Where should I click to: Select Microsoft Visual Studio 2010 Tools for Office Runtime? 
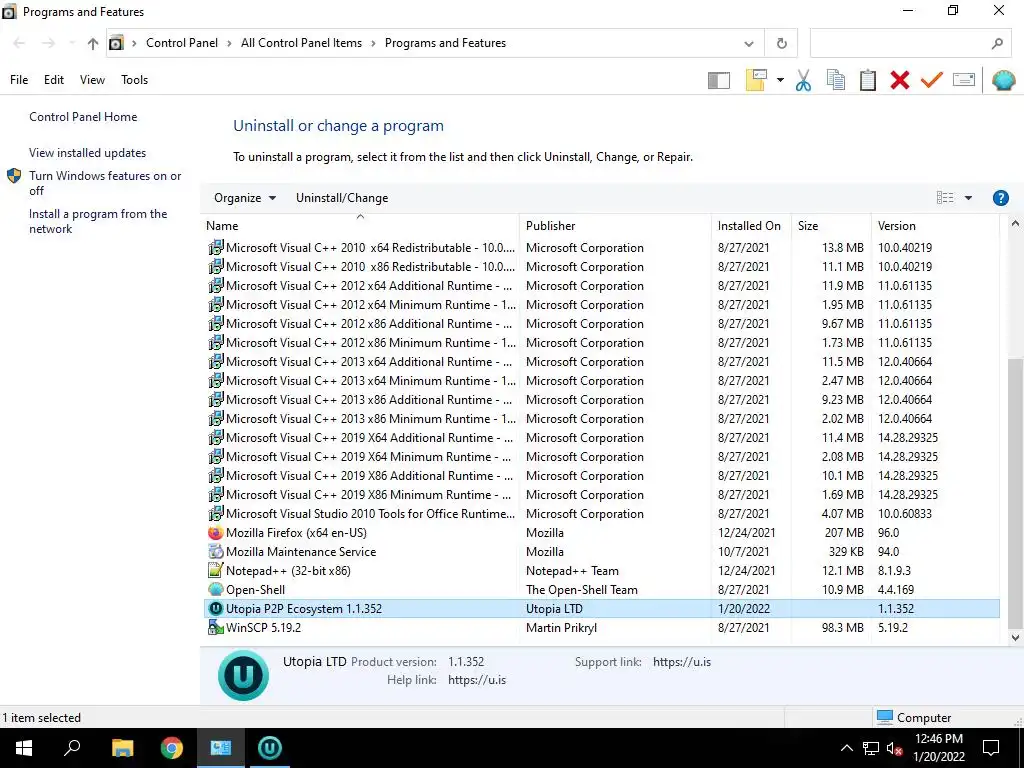601,514
